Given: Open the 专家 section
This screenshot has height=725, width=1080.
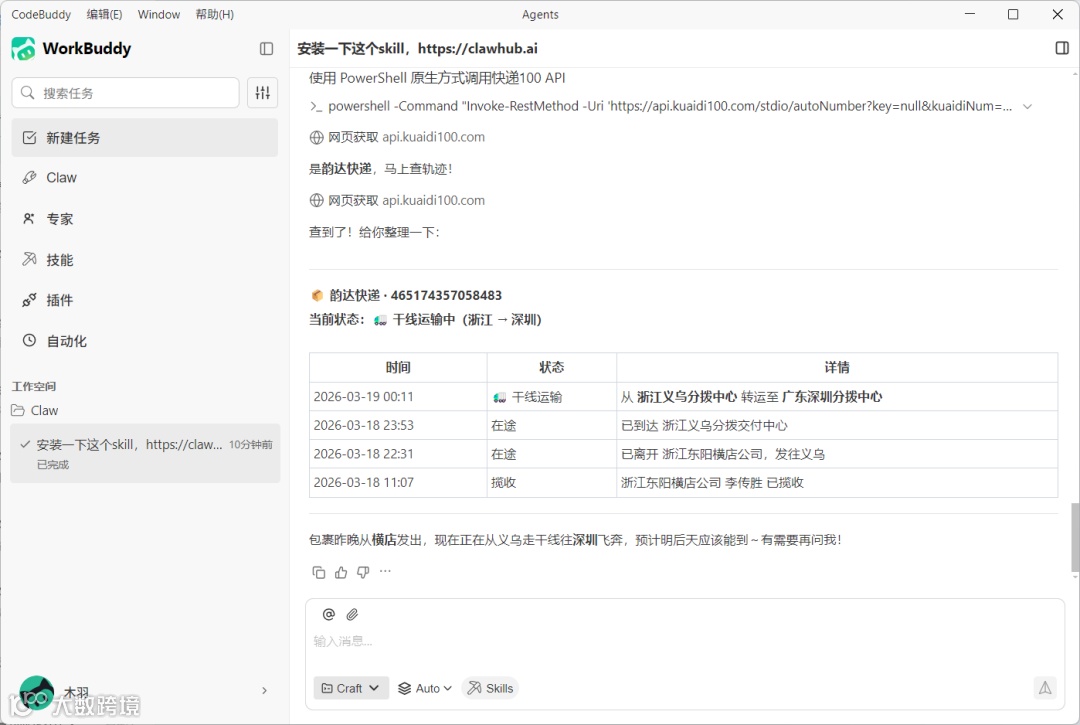Looking at the screenshot, I should pyautogui.click(x=145, y=219).
